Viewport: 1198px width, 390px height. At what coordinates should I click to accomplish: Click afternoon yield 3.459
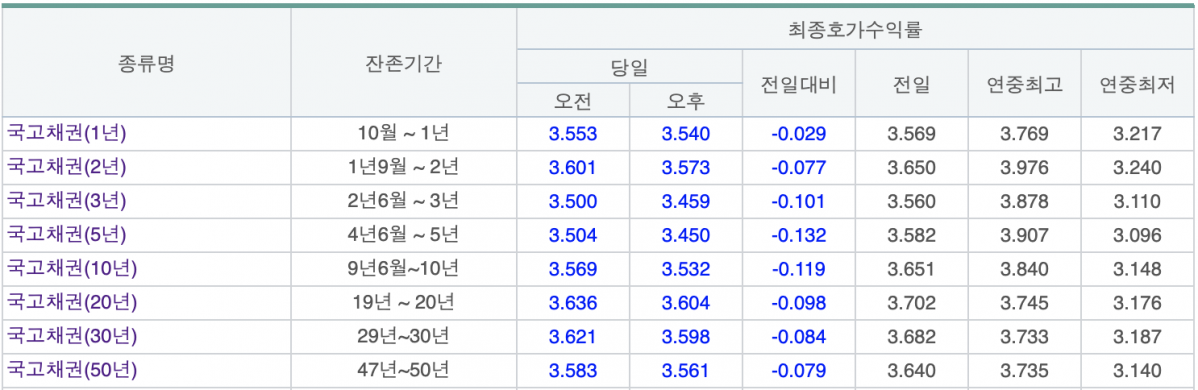[685, 202]
